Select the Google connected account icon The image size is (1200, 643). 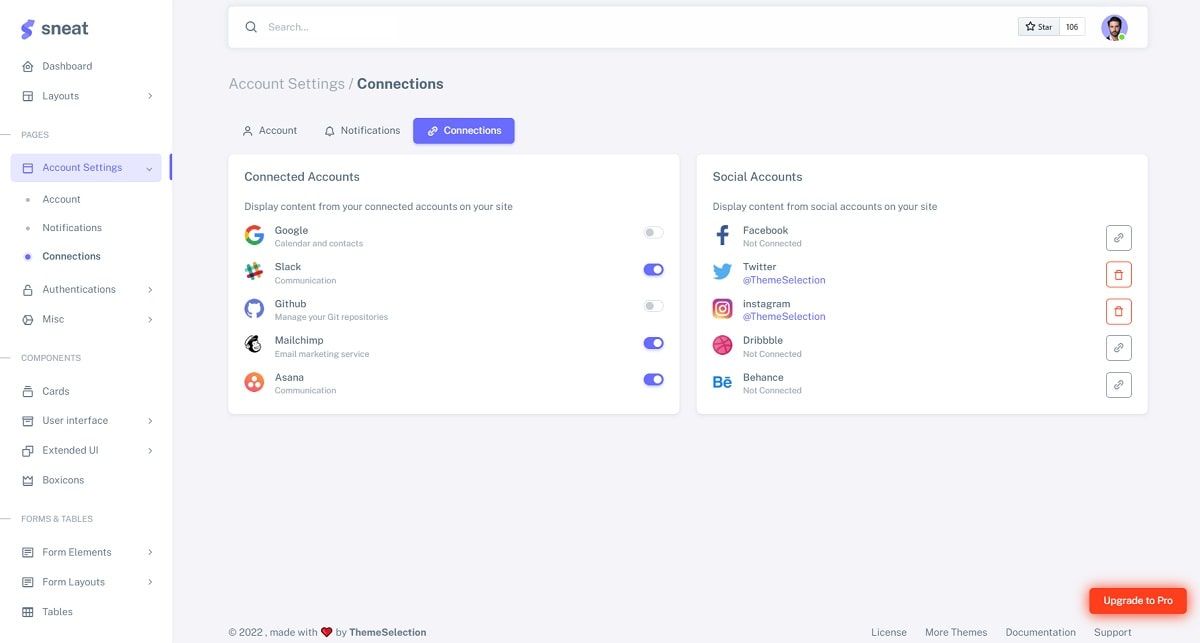[251, 234]
